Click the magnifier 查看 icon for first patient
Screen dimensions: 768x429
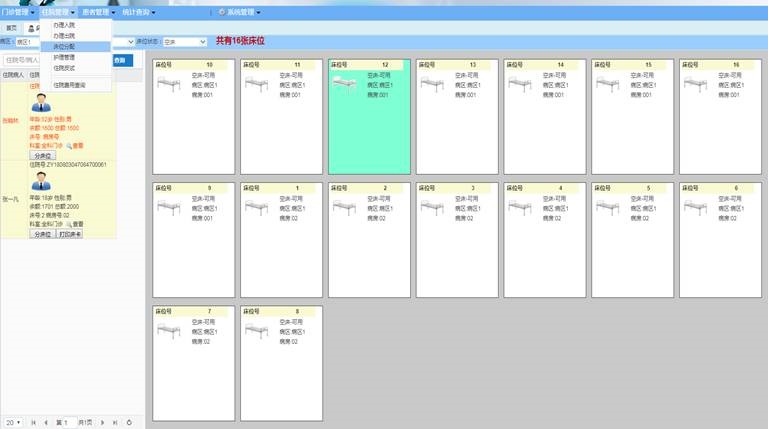69,146
